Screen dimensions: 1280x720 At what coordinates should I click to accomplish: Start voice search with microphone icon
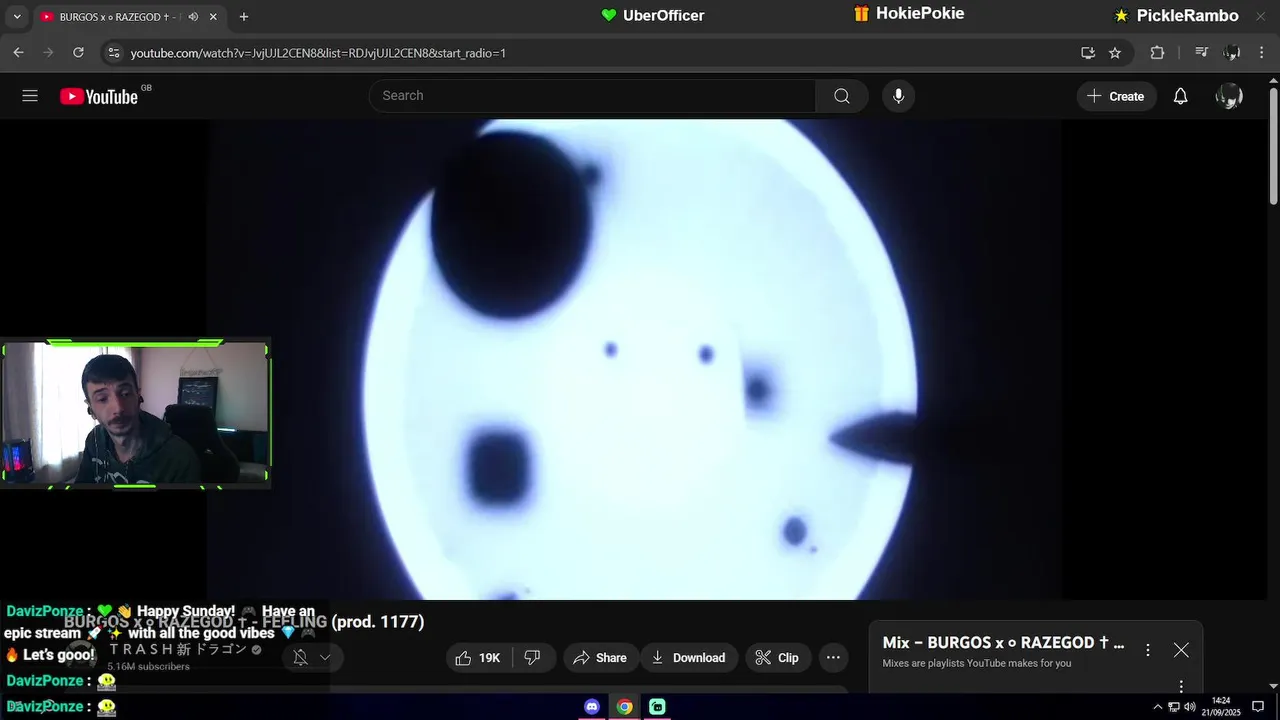point(898,96)
